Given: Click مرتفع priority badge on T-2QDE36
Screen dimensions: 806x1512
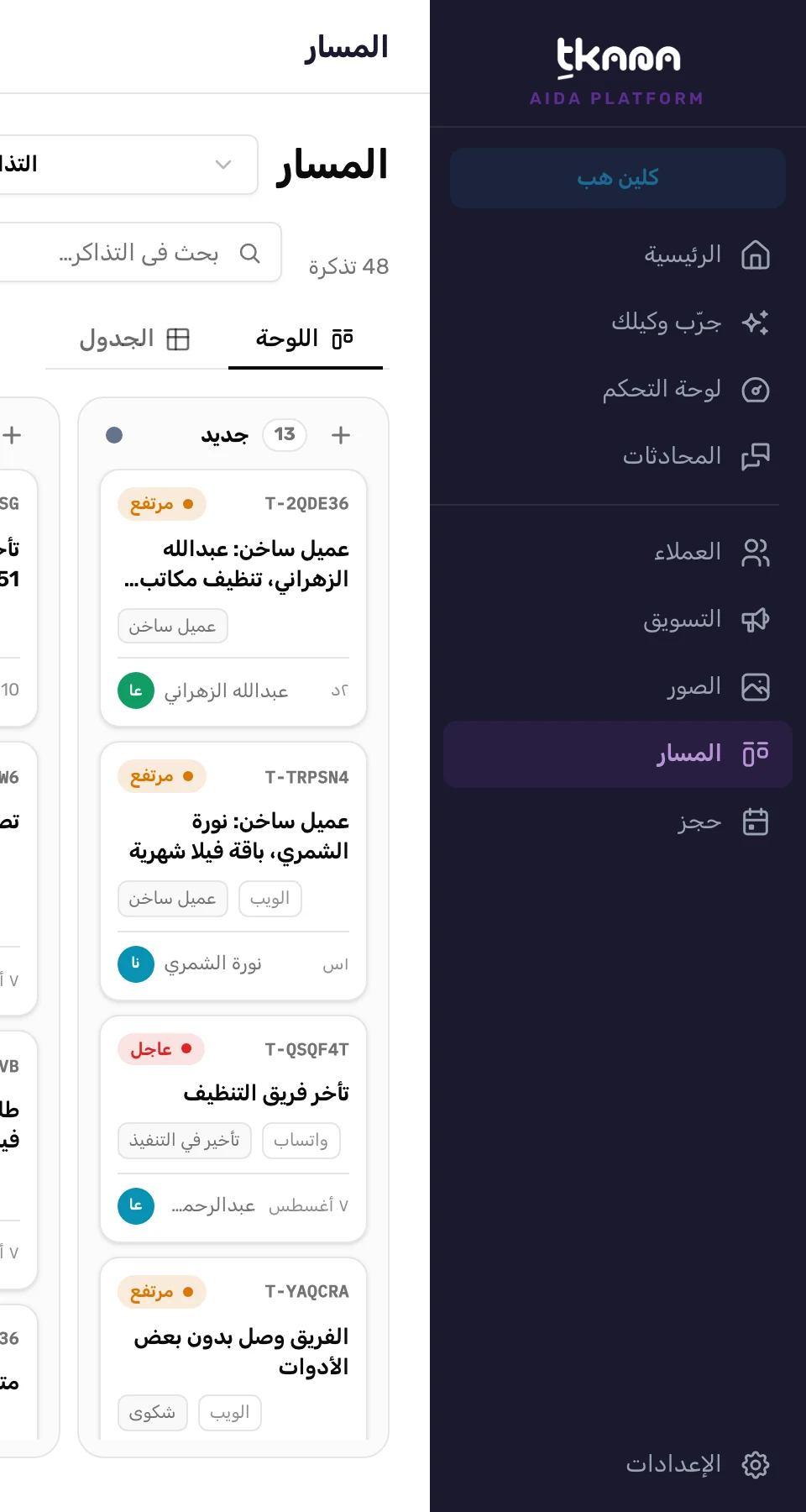Looking at the screenshot, I should [x=162, y=504].
